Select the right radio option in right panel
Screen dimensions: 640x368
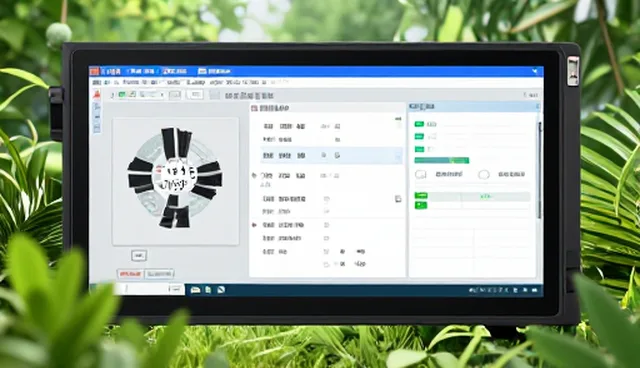click(x=484, y=175)
